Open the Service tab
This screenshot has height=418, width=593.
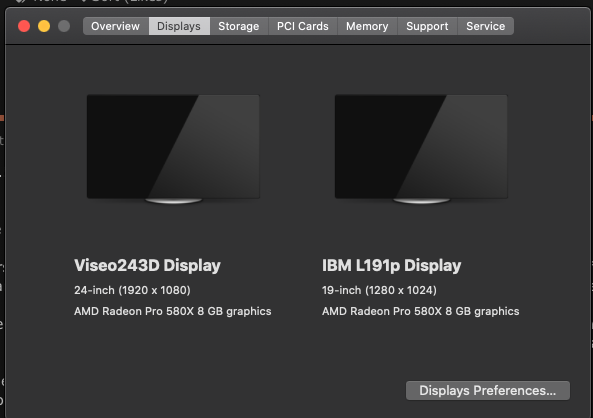486,26
